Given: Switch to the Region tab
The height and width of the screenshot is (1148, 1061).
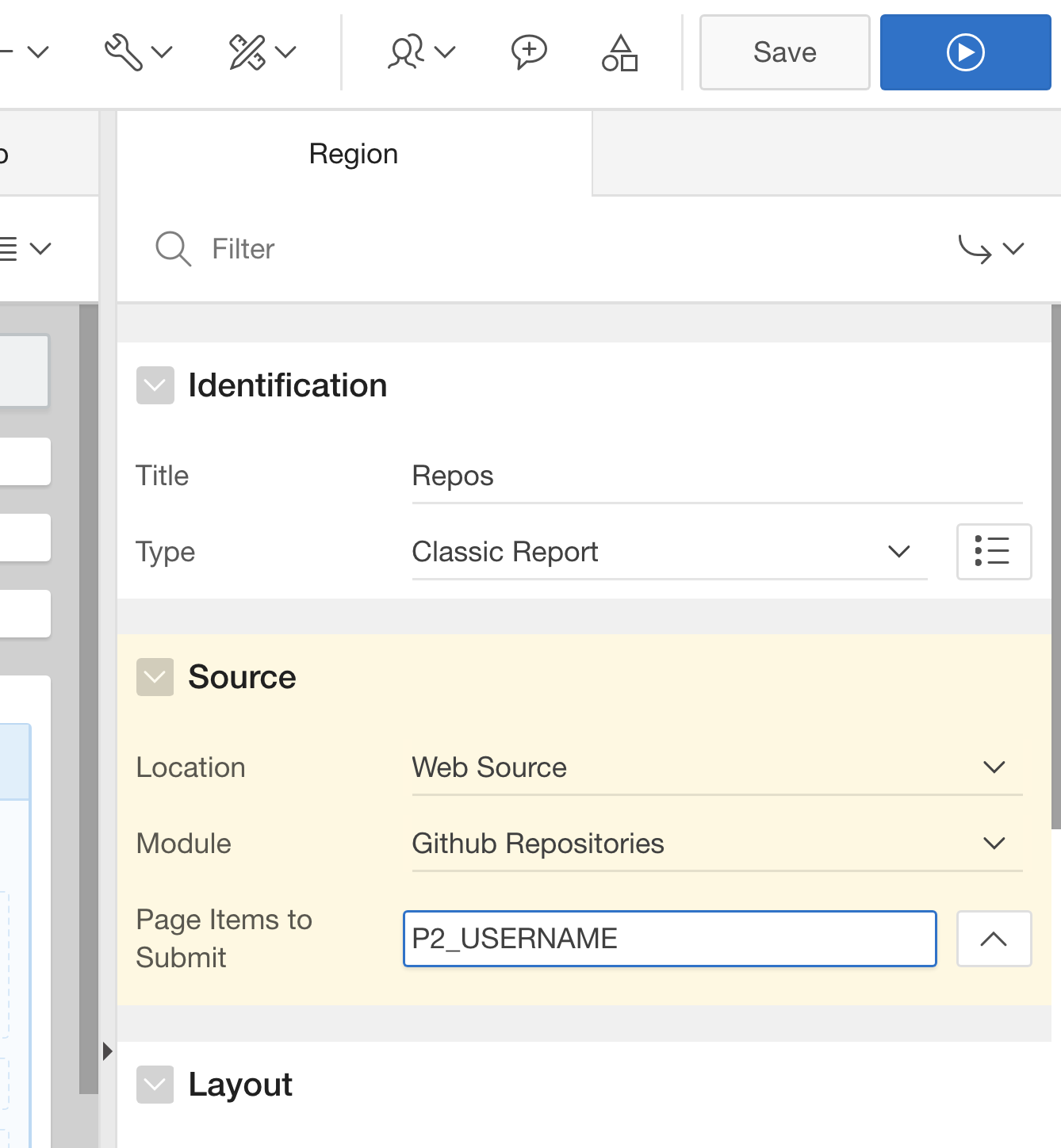Looking at the screenshot, I should [354, 154].
